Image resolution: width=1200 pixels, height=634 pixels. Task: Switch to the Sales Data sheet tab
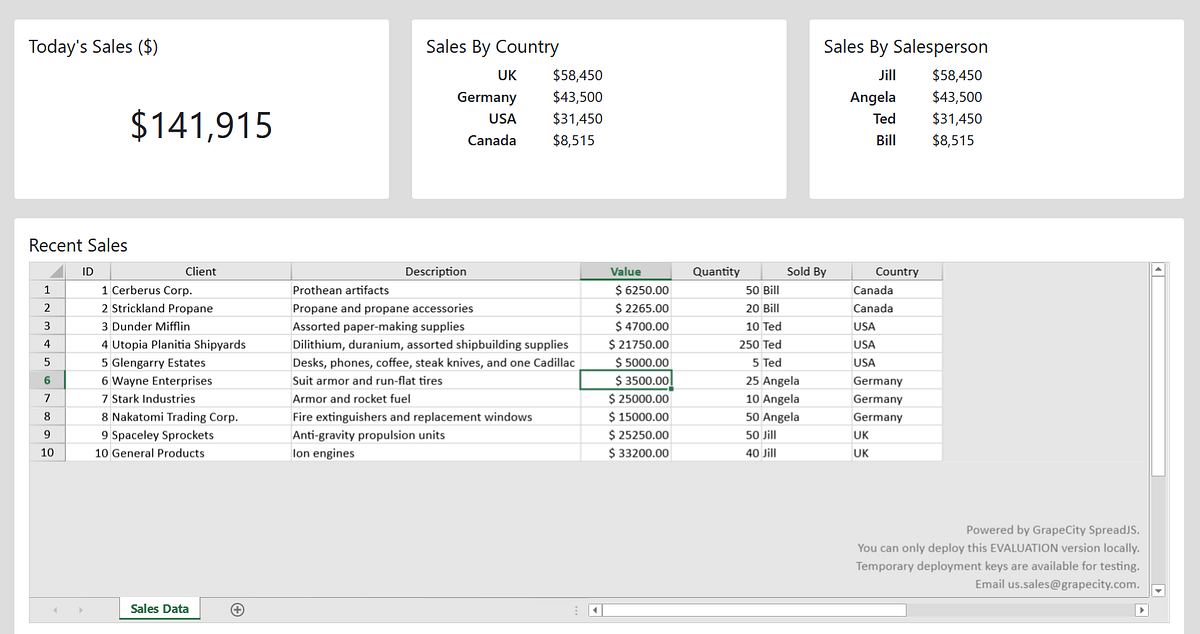159,607
